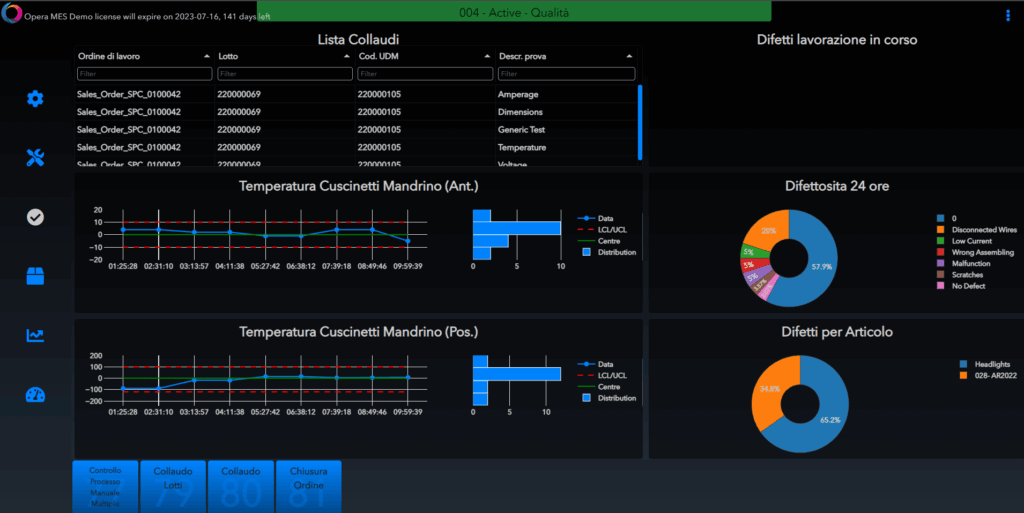
Task: Open the warehouse box icon in sidebar
Action: (35, 276)
